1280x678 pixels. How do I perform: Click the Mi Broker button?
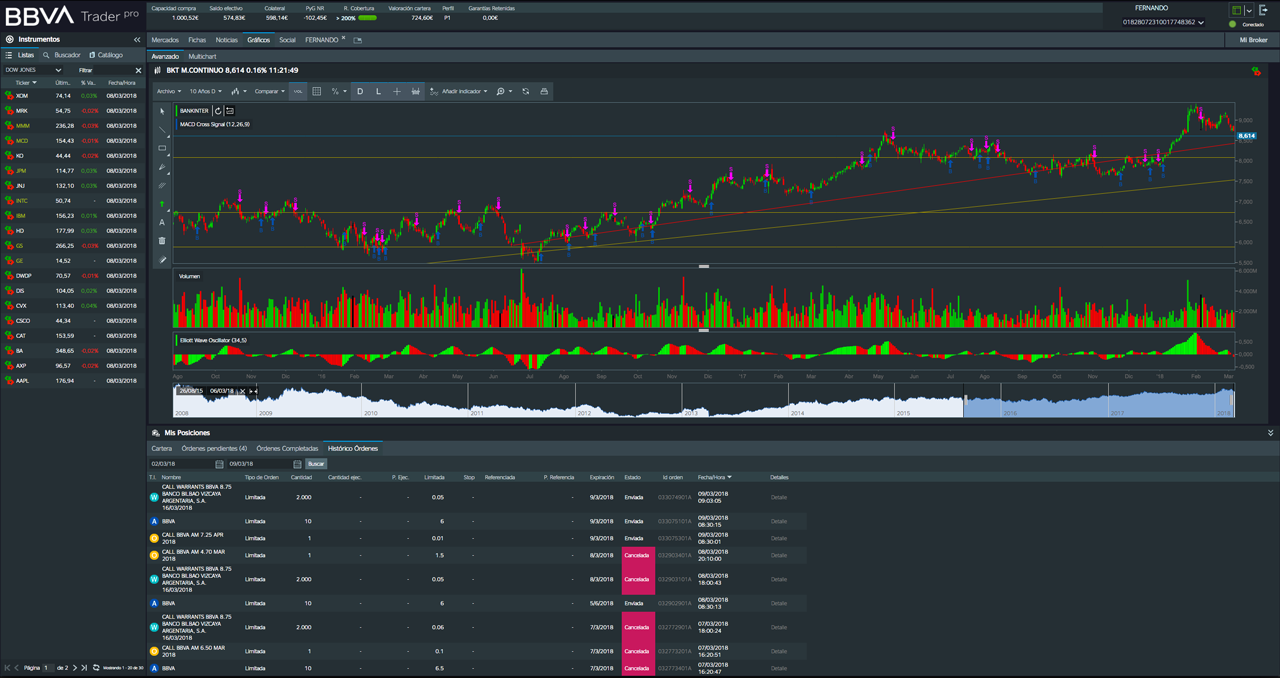coord(1252,40)
